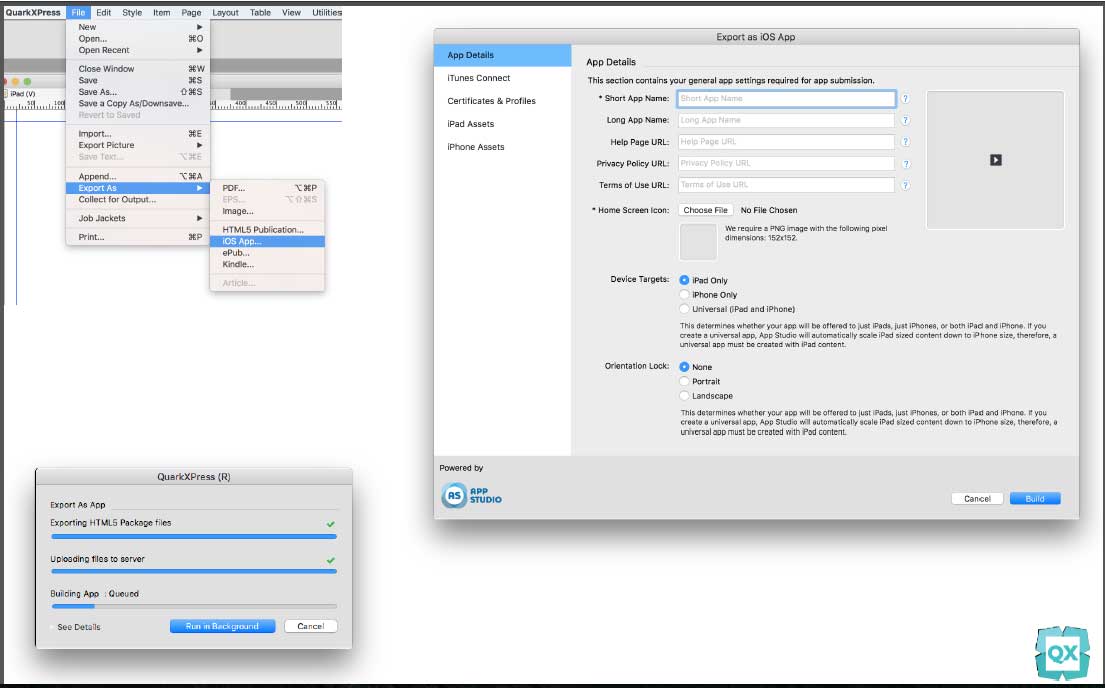This screenshot has height=688, width=1105.
Task: Set Orientation Lock to Landscape
Action: click(684, 395)
